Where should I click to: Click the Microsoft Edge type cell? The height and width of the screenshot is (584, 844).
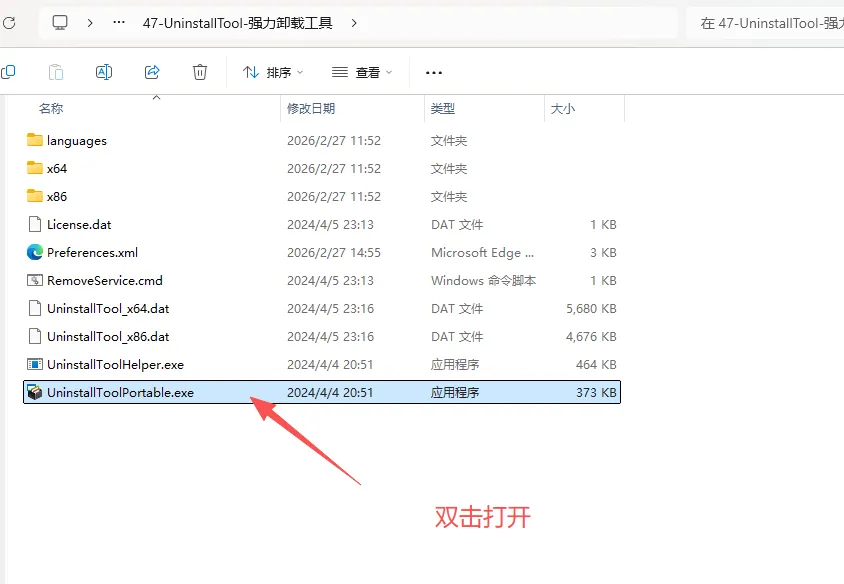482,252
